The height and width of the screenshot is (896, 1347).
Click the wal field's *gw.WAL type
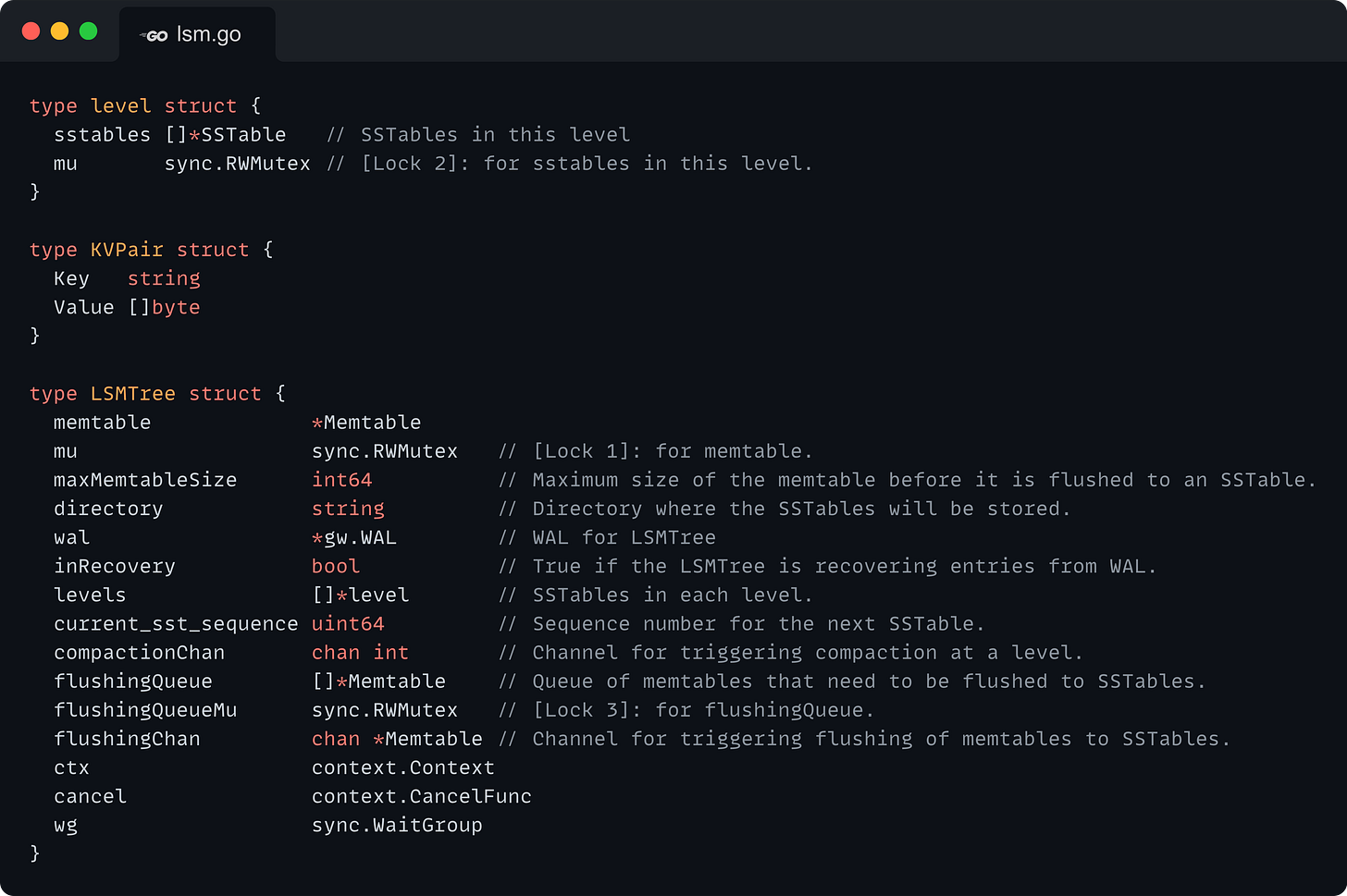pos(353,536)
